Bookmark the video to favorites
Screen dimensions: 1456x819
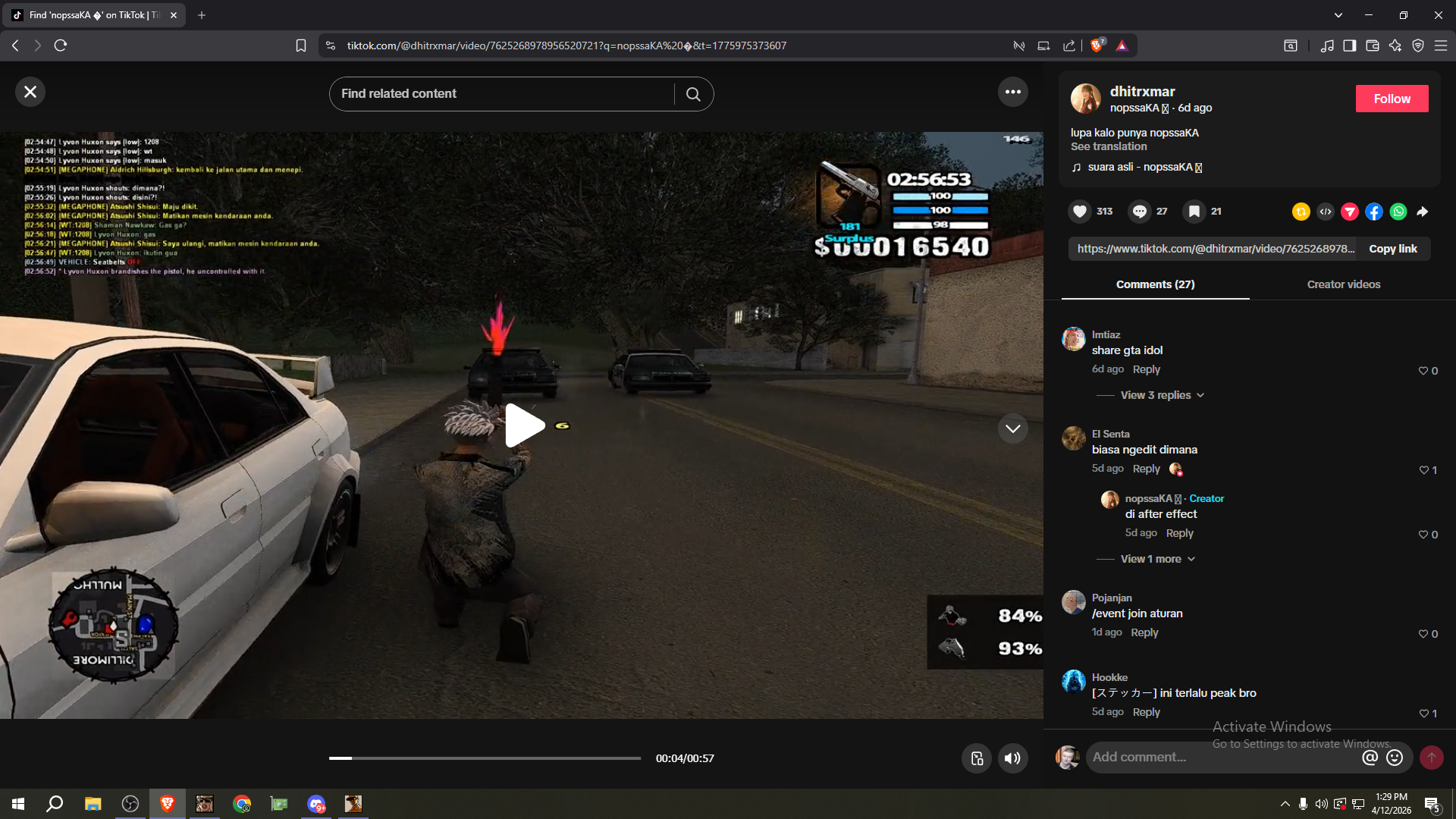[1194, 212]
